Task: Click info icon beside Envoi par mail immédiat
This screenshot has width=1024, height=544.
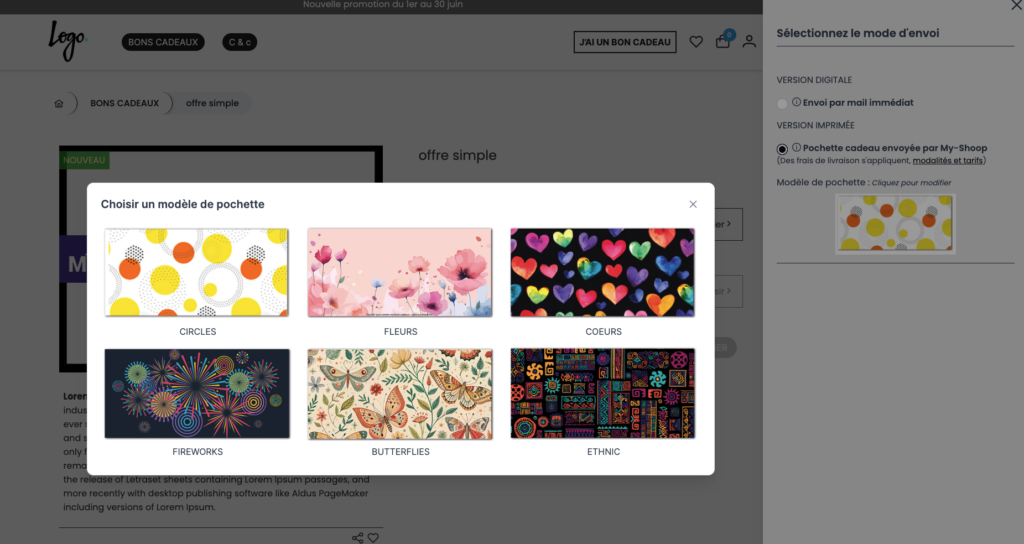Action: tap(796, 102)
